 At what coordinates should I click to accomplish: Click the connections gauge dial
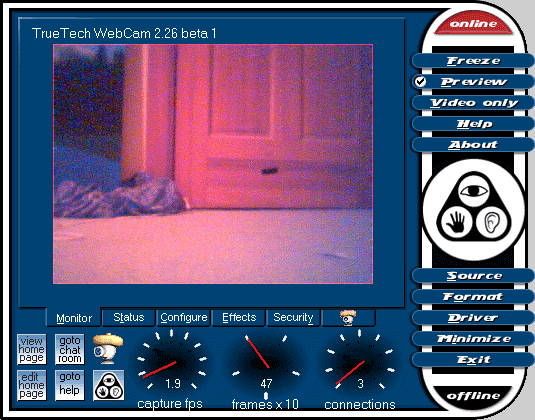pyautogui.click(x=360, y=362)
